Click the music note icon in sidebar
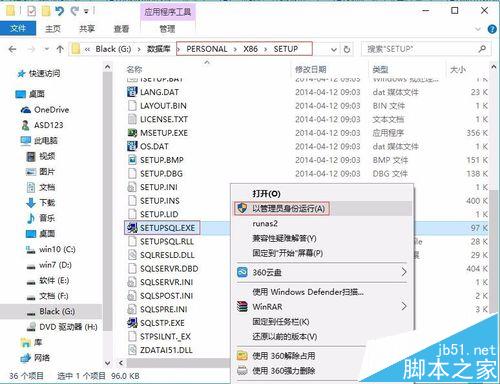 [x=31, y=218]
